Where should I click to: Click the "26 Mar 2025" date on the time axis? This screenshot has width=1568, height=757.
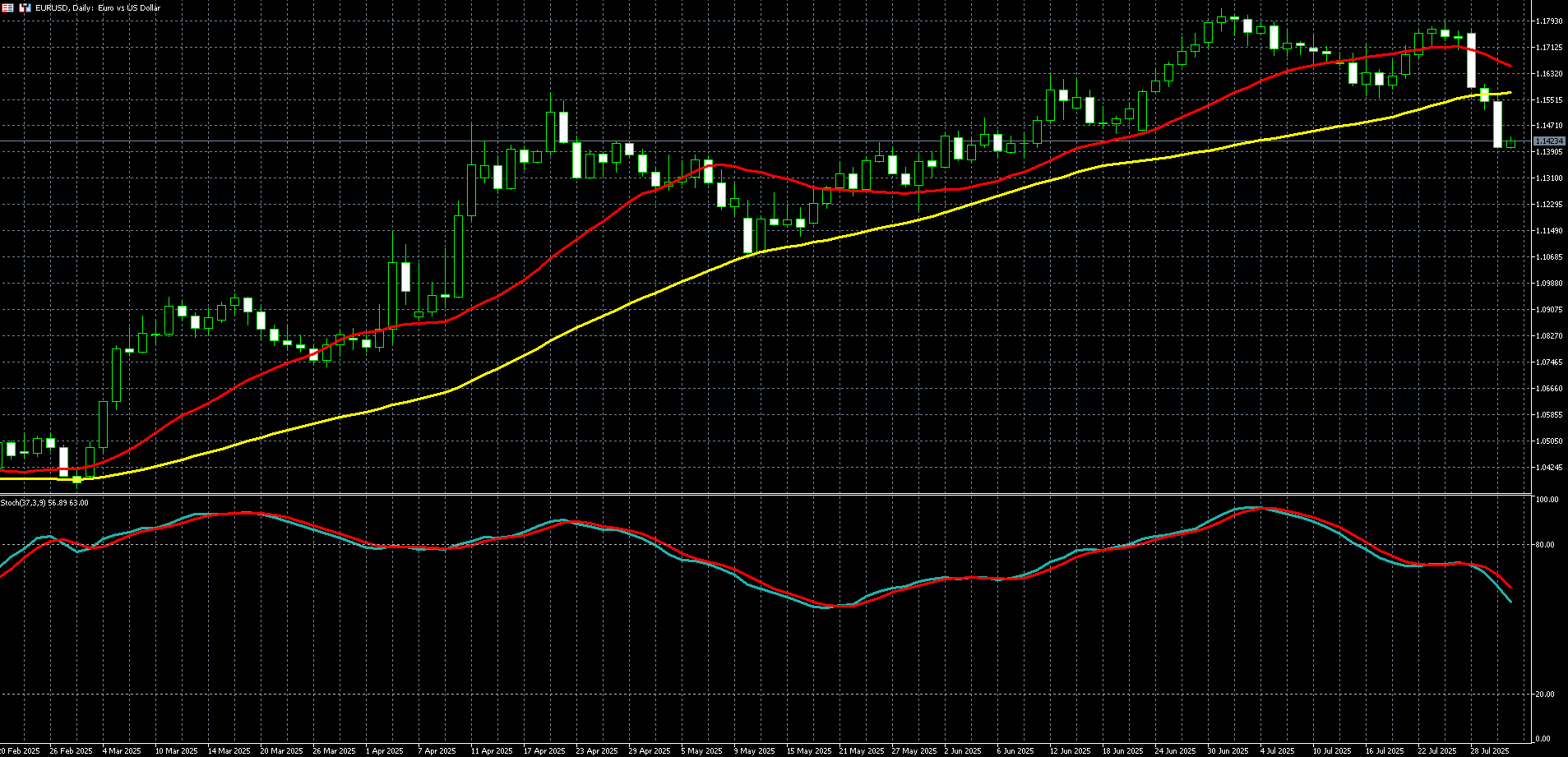coord(334,751)
